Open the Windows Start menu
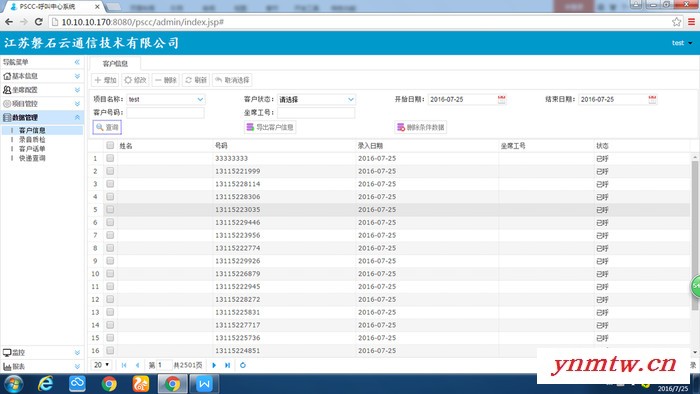The height and width of the screenshot is (394, 700). pos(13,384)
